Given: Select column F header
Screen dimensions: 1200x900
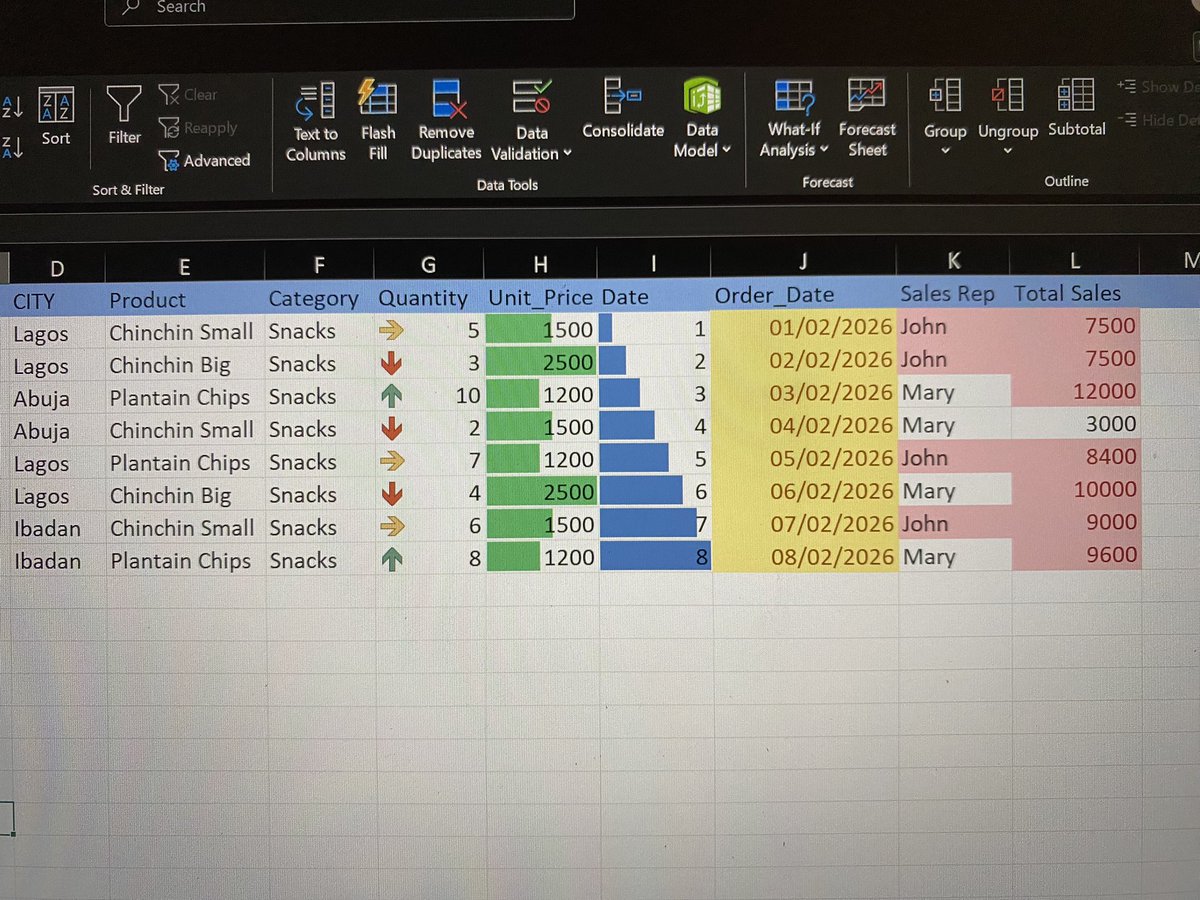Looking at the screenshot, I should coord(319,265).
